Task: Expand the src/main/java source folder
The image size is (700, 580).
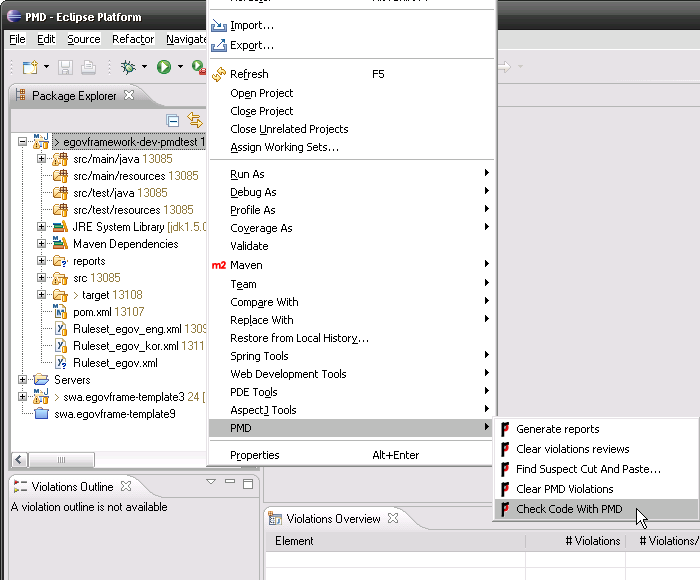Action: (x=41, y=159)
